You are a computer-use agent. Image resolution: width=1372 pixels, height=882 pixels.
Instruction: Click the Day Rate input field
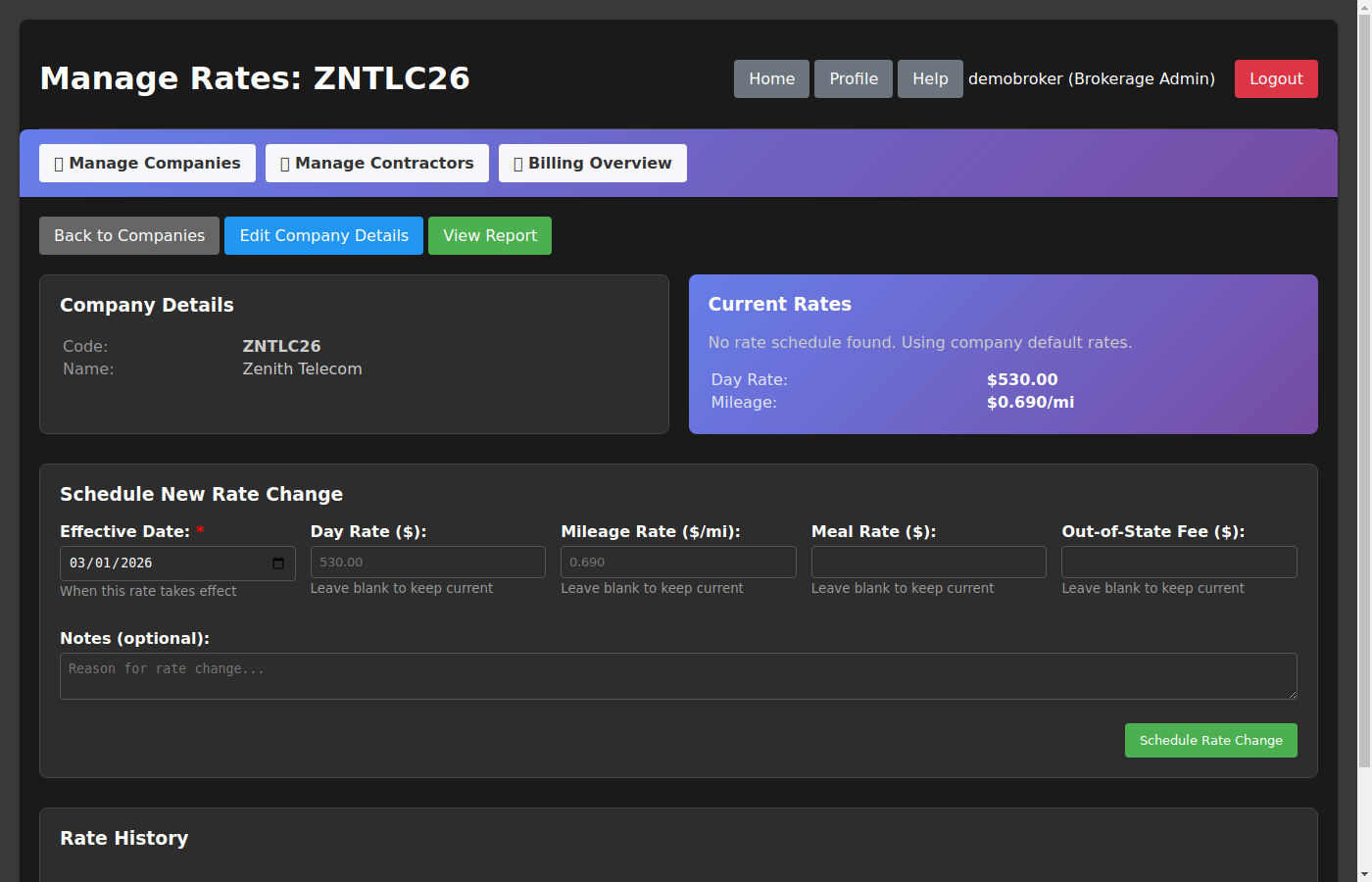click(x=427, y=563)
